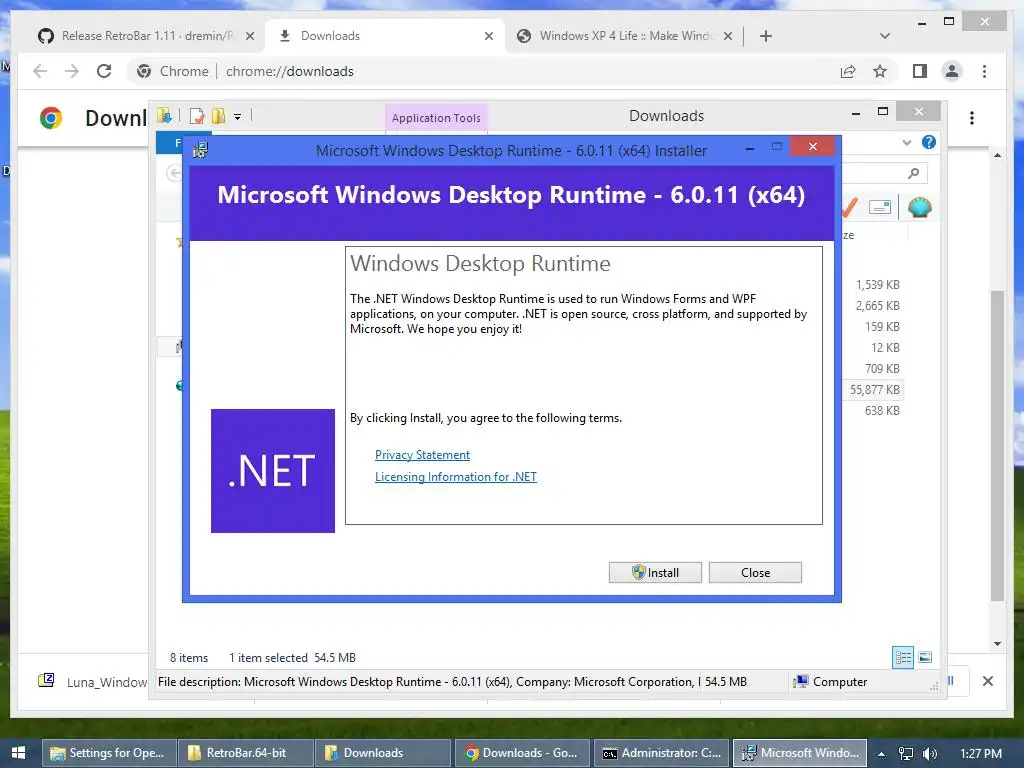Screen dimensions: 1024x768
Task: Click Explorer search magnifier icon
Action: coord(914,173)
